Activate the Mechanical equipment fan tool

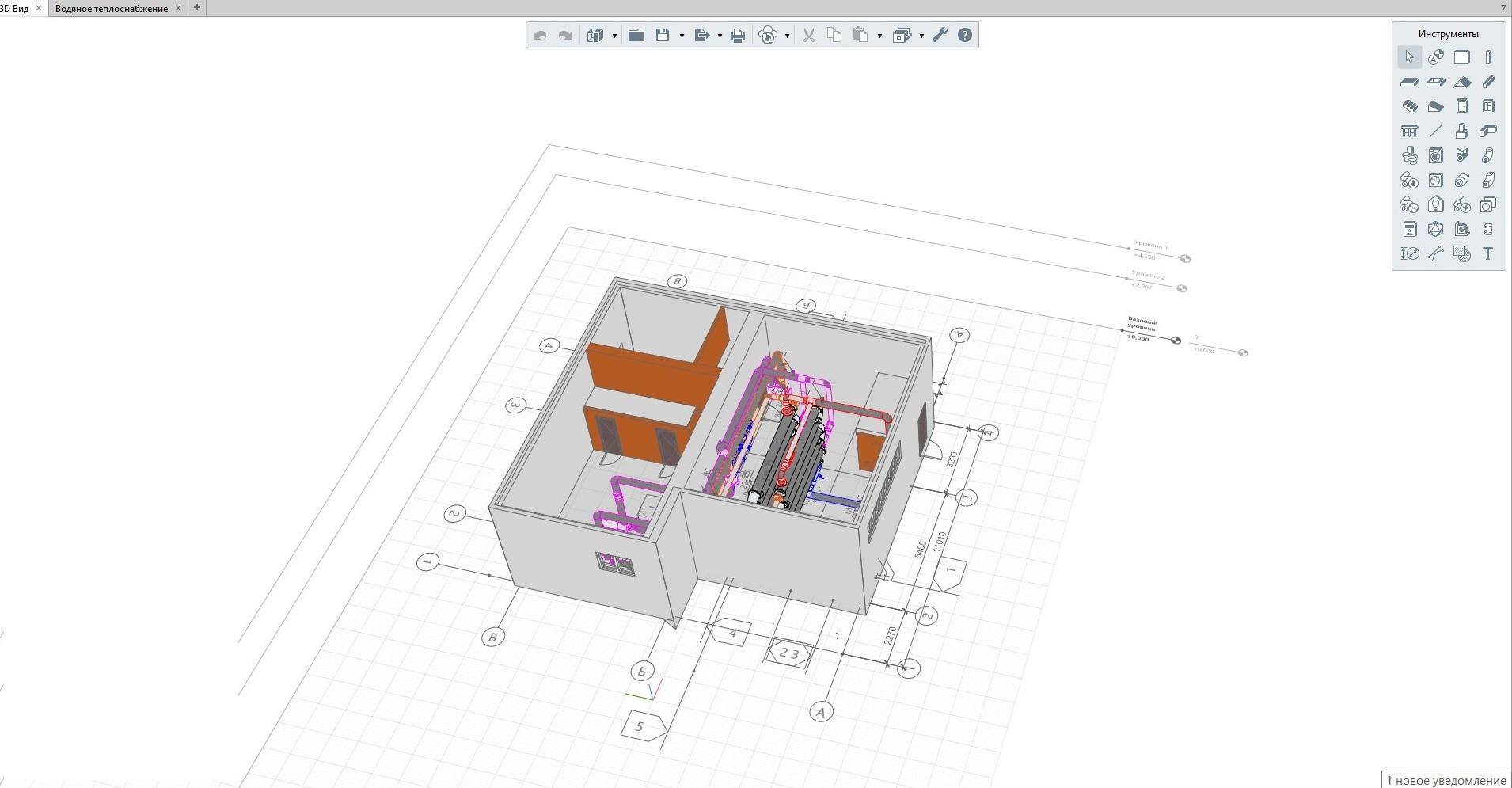coord(1435,180)
